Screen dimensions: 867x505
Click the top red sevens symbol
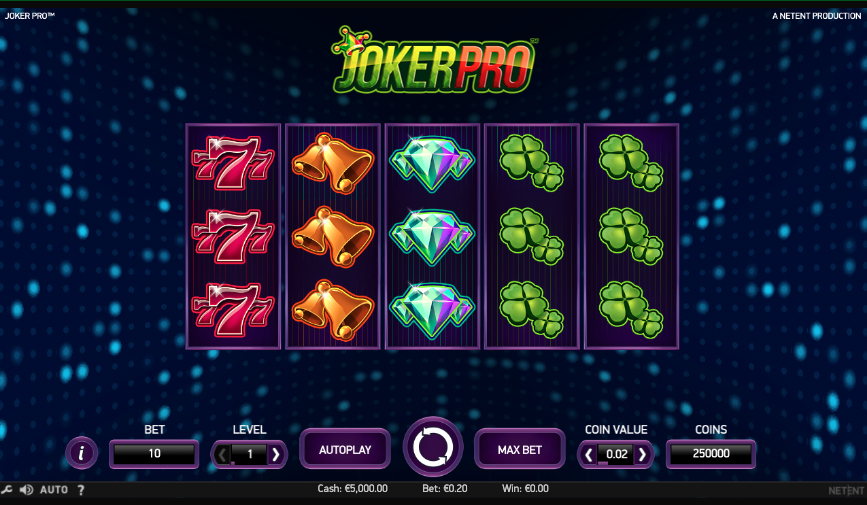click(x=233, y=163)
